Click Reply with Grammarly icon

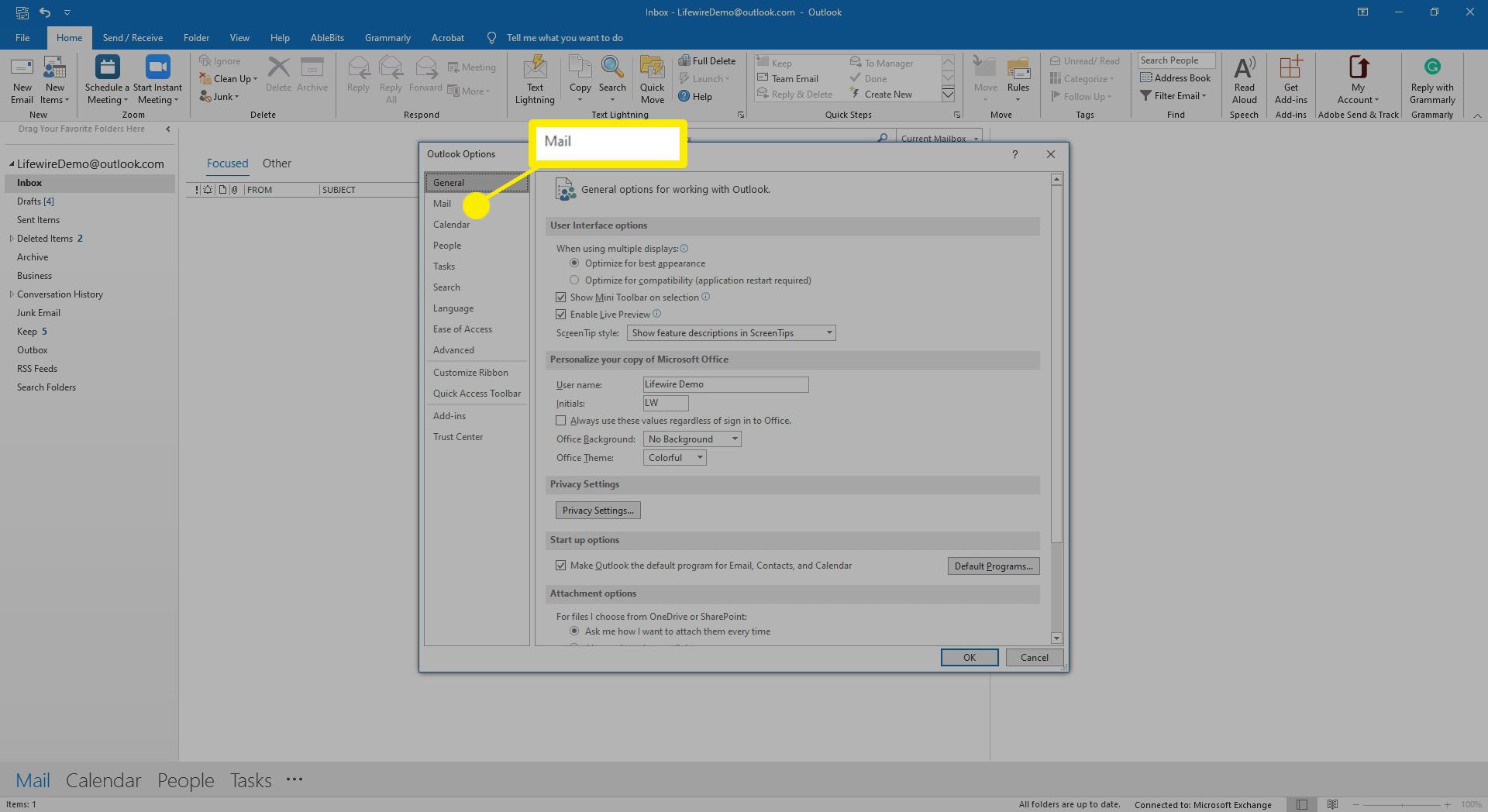(x=1432, y=67)
